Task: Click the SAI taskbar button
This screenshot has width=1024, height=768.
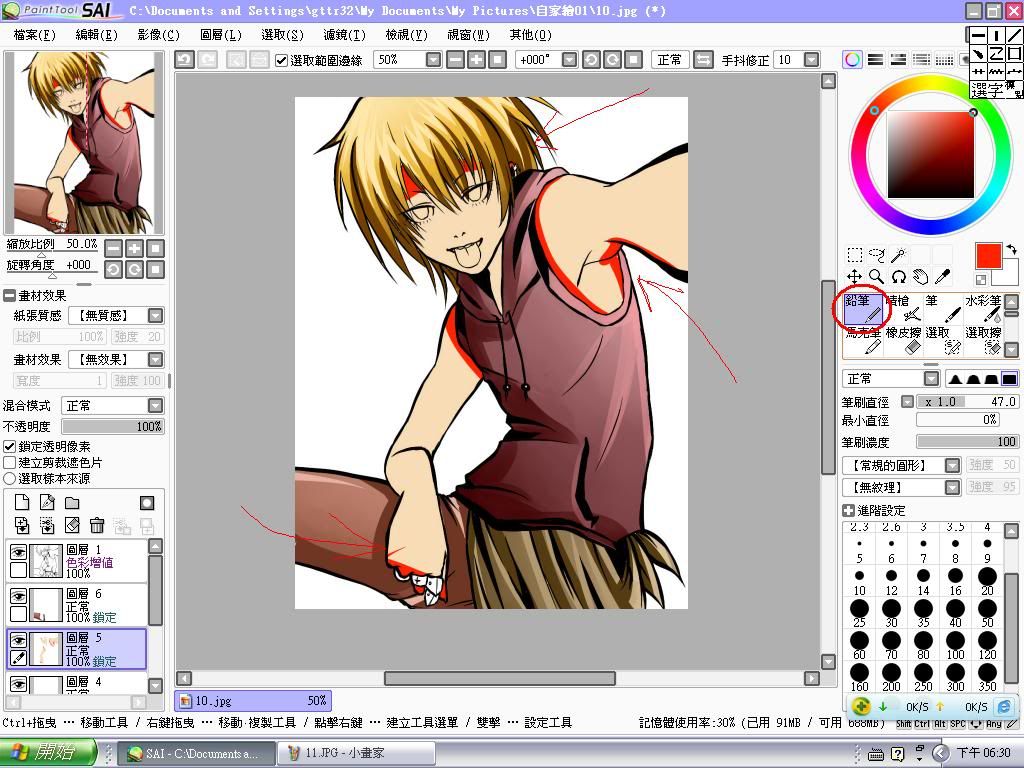Action: click(x=195, y=753)
